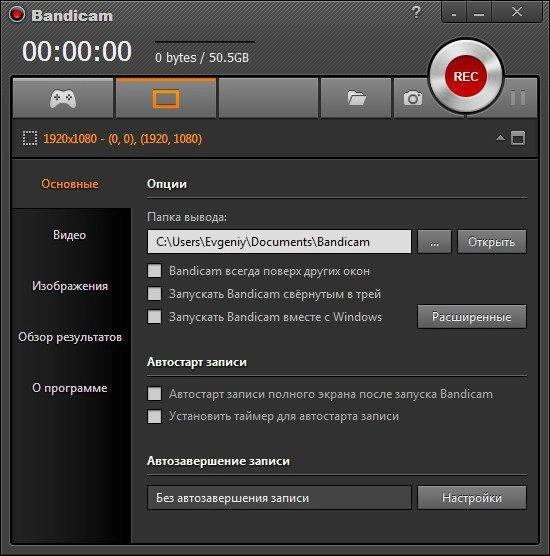
Task: Open Расширенные advanced options button
Action: point(472,317)
